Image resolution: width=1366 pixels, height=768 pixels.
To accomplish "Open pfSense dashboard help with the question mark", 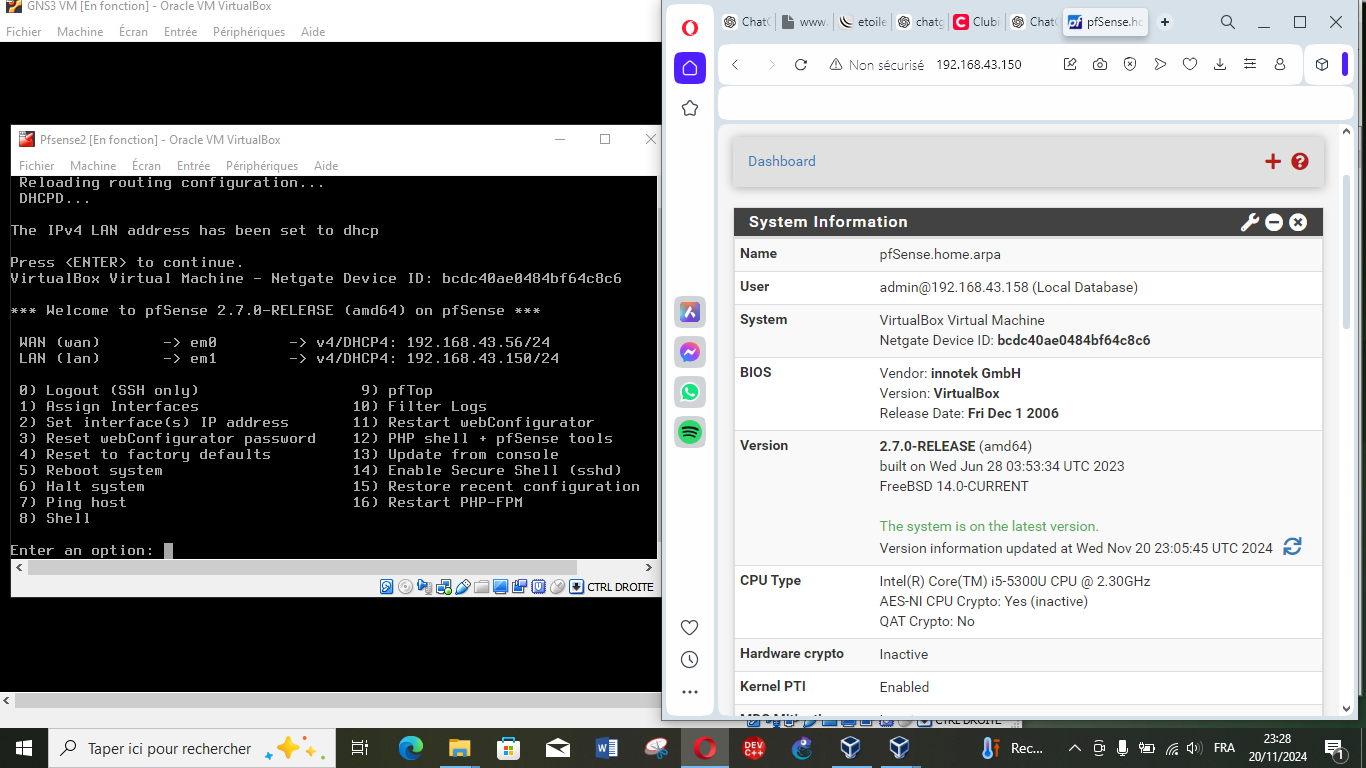I will [1299, 161].
